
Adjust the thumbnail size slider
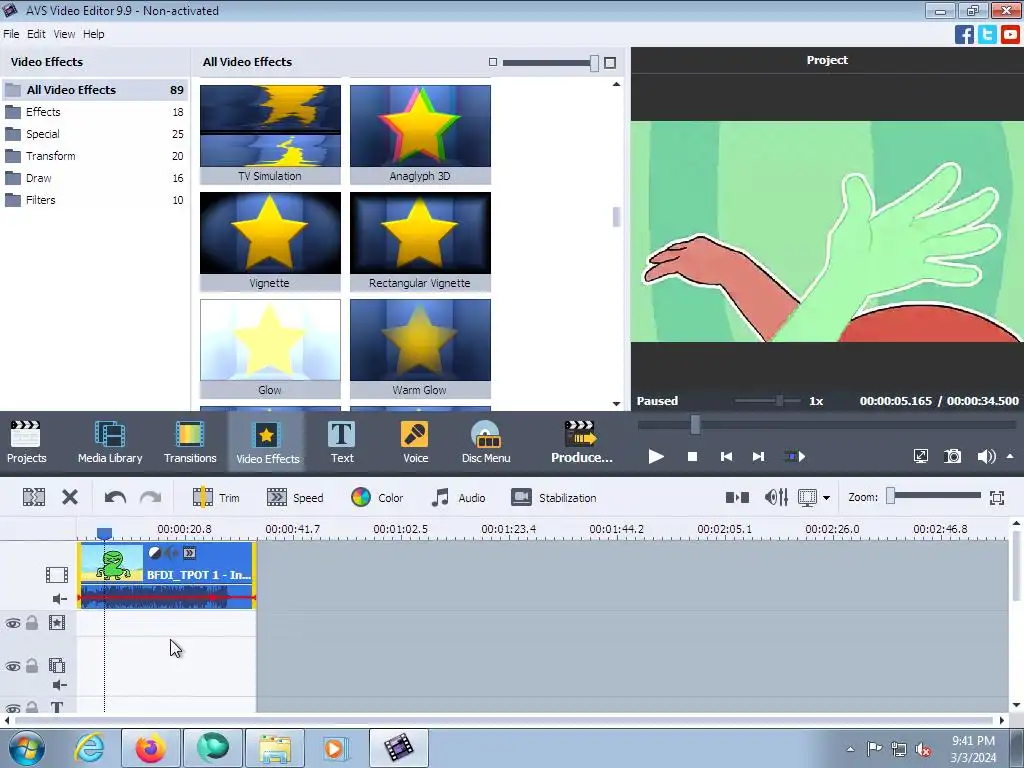coord(594,63)
